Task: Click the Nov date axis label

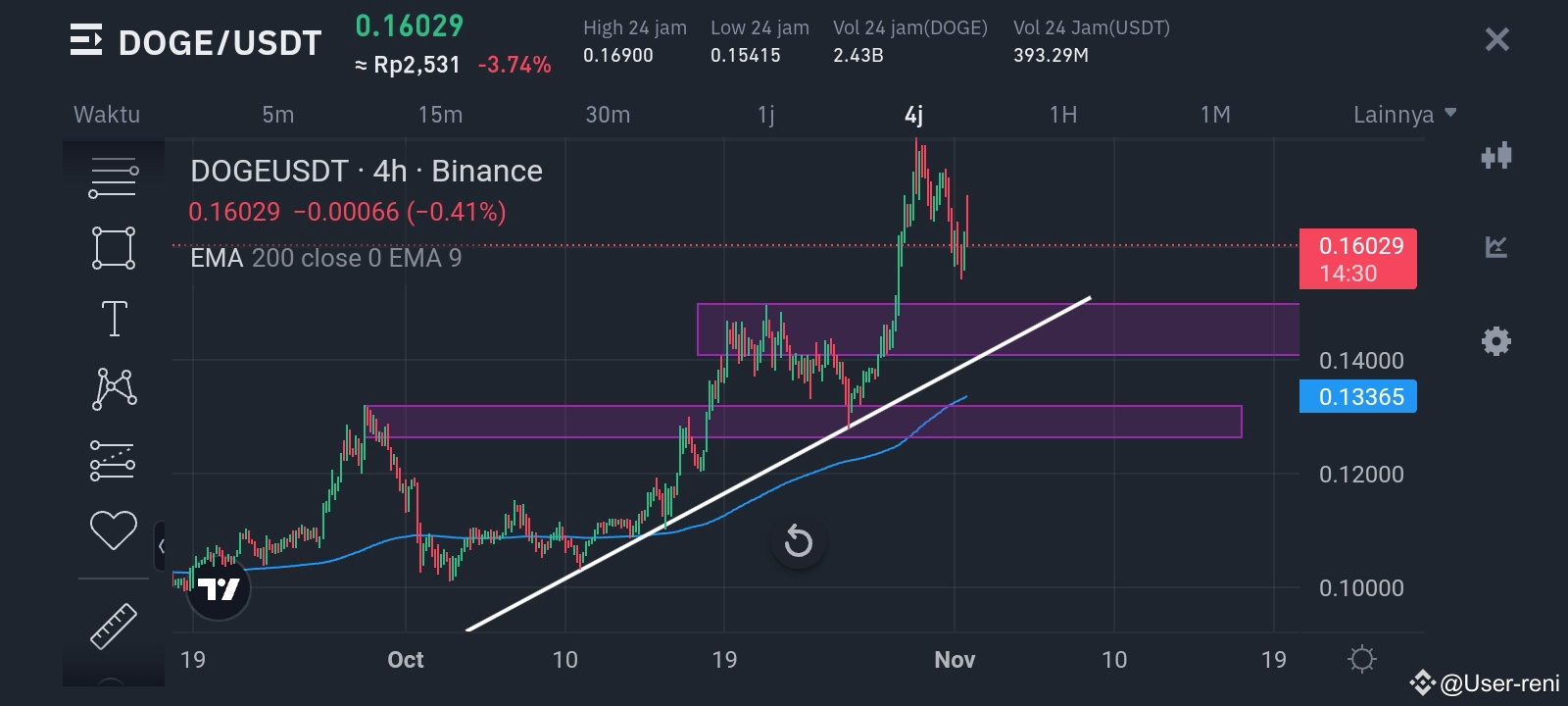Action: click(955, 660)
